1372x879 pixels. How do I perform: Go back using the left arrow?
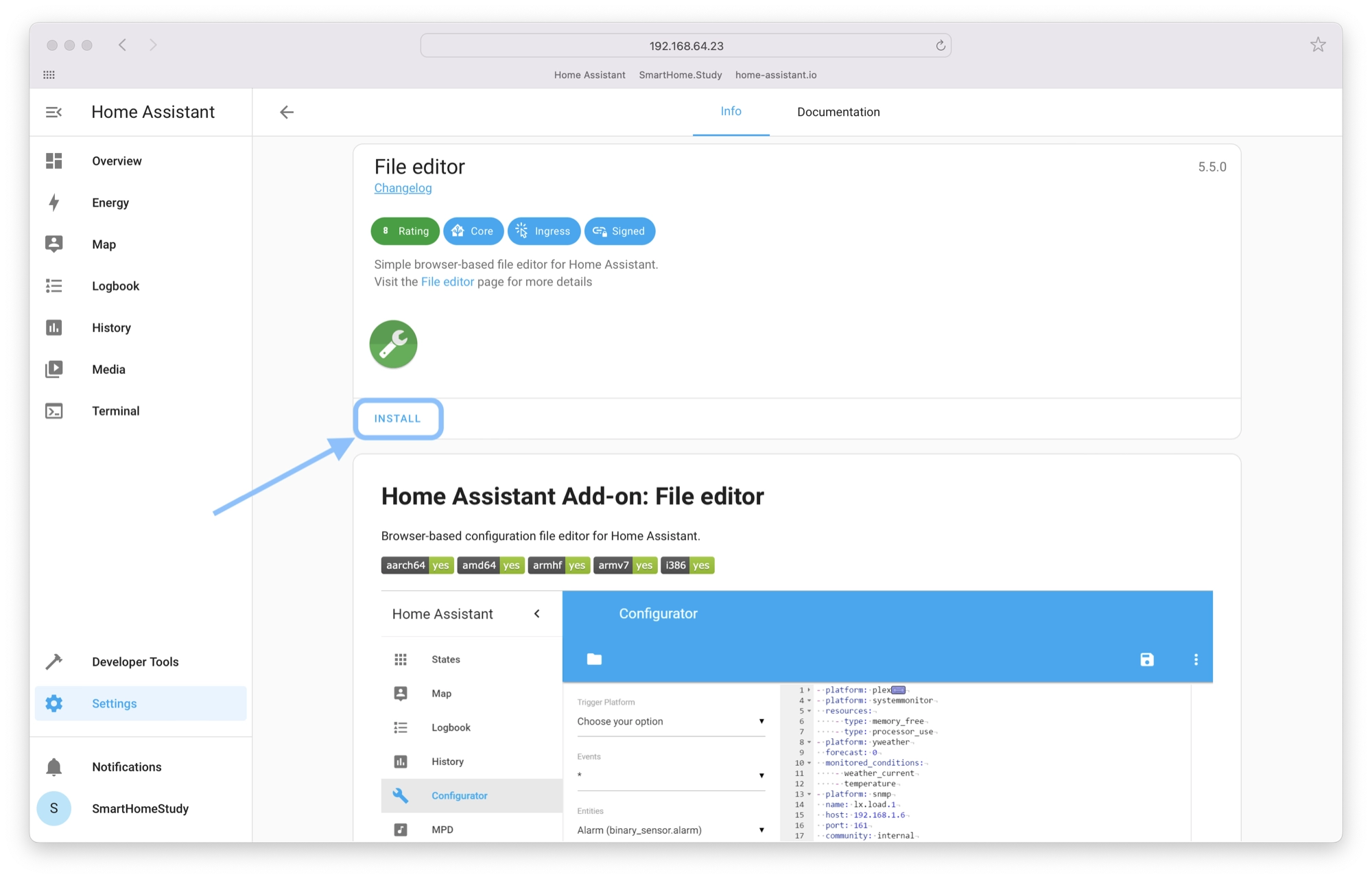point(287,112)
